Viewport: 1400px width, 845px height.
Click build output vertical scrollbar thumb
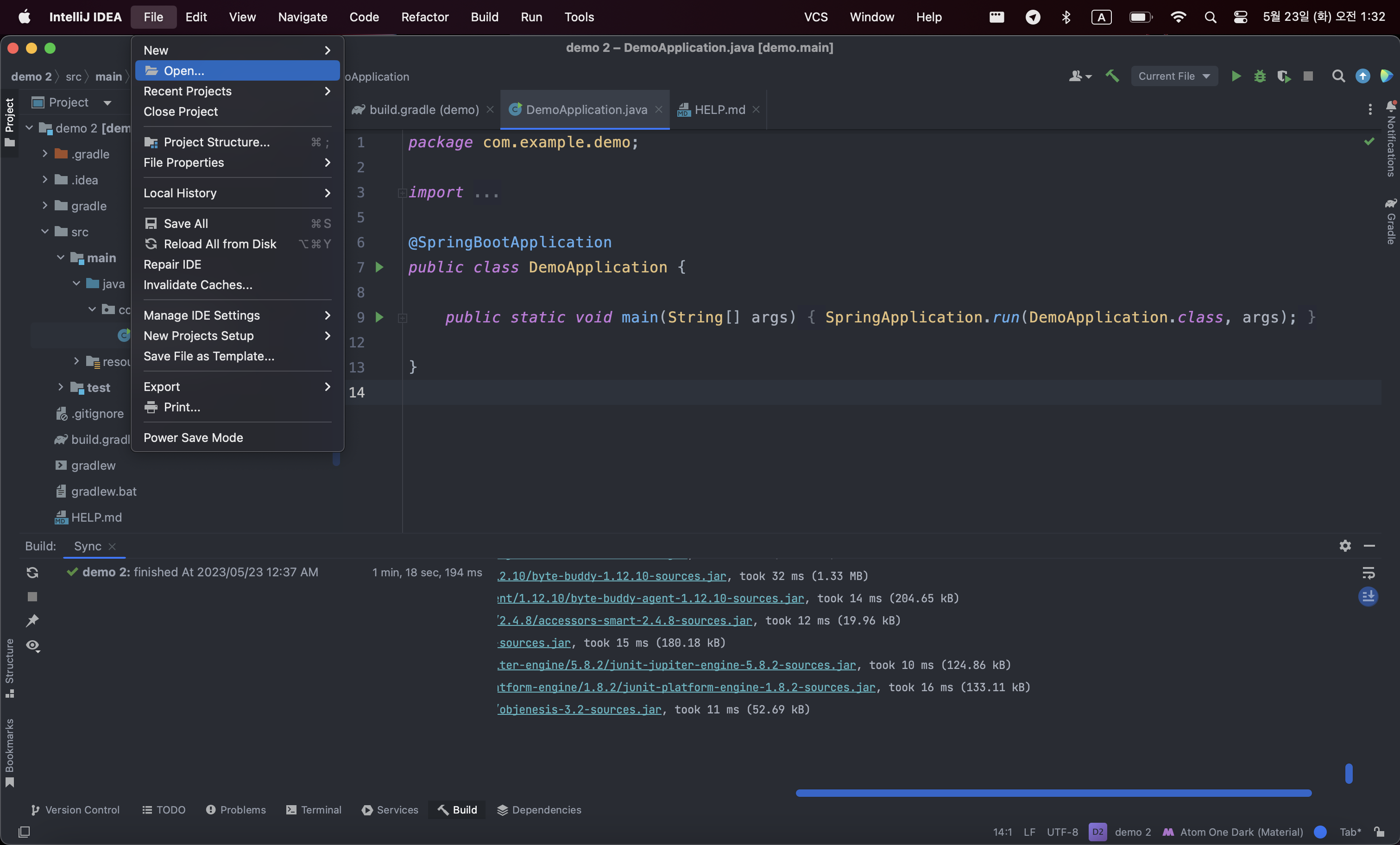coord(1348,773)
